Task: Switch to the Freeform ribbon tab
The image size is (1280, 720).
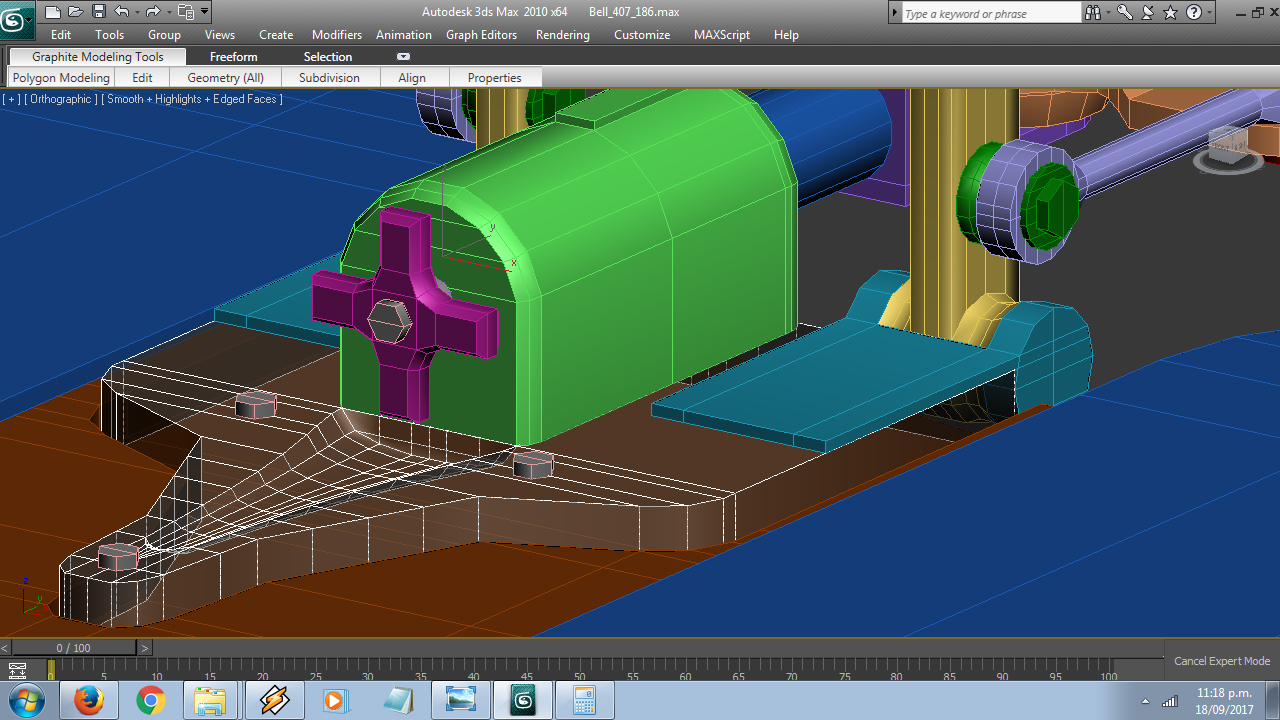Action: (233, 57)
